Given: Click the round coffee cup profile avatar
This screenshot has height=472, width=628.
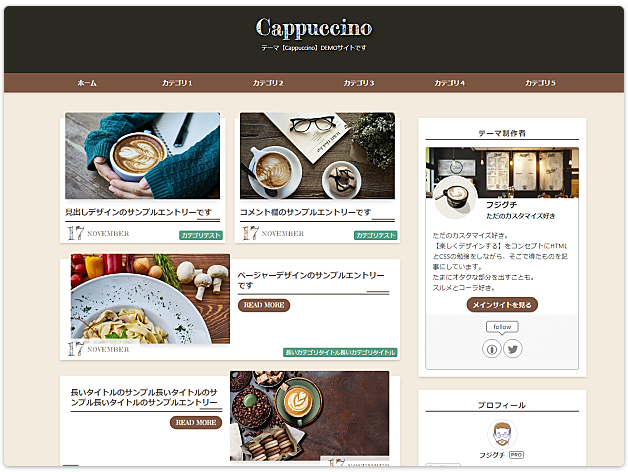Looking at the screenshot, I should (455, 198).
